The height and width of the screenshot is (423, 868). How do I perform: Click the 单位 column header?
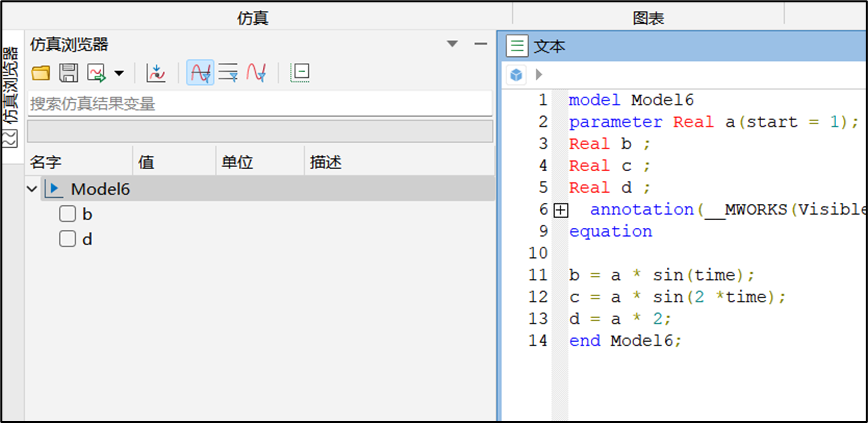(260, 162)
